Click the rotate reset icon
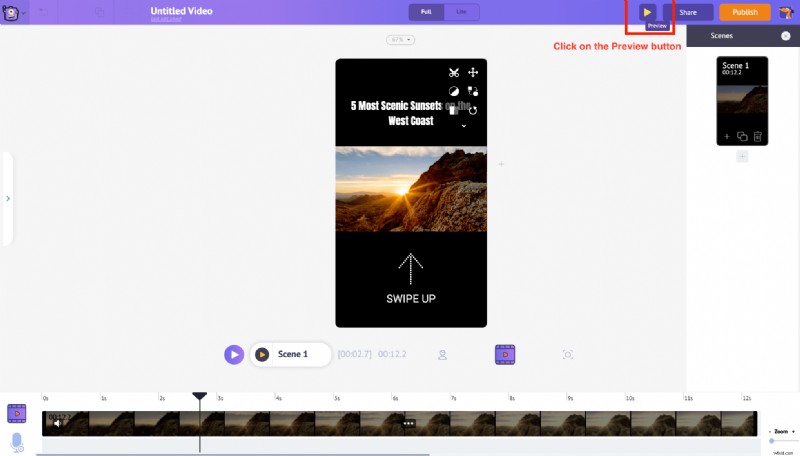This screenshot has width=800, height=456. [x=473, y=110]
